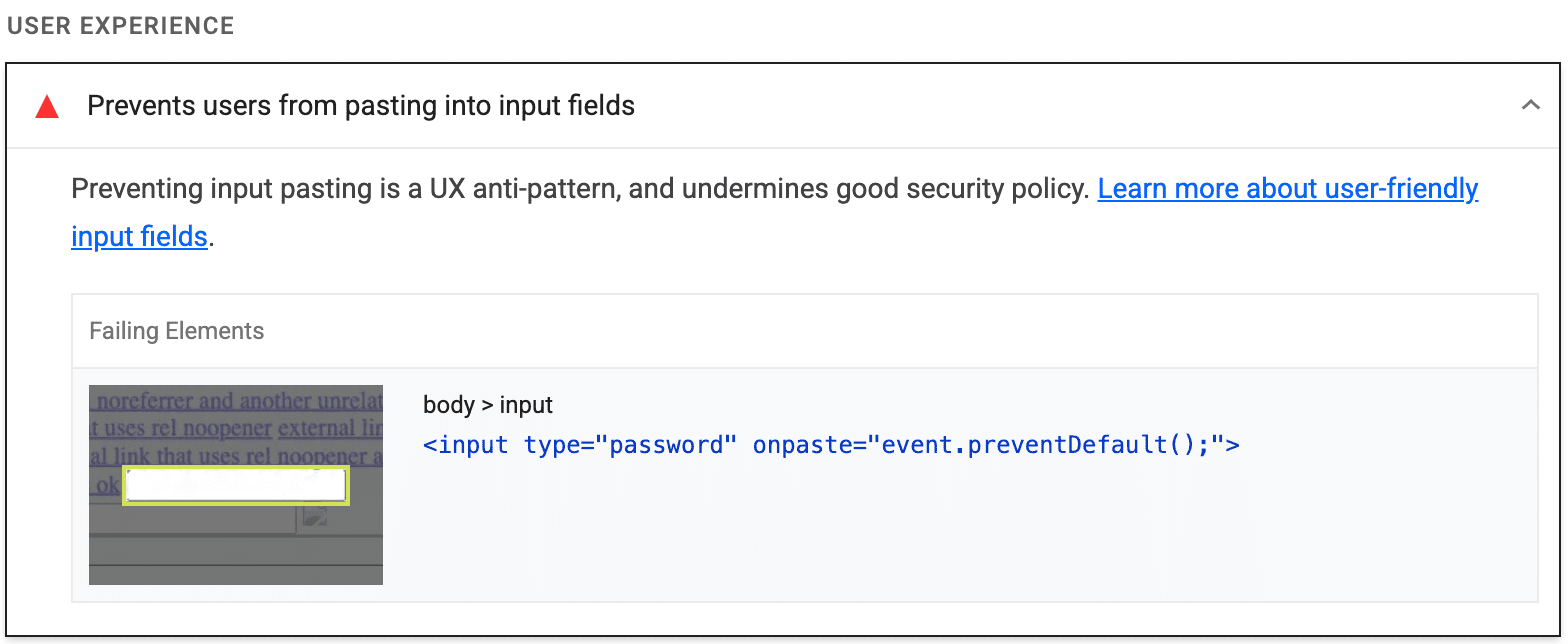Collapse the paste-prevention audit section
The width and height of the screenshot is (1568, 644).
coord(1529,104)
